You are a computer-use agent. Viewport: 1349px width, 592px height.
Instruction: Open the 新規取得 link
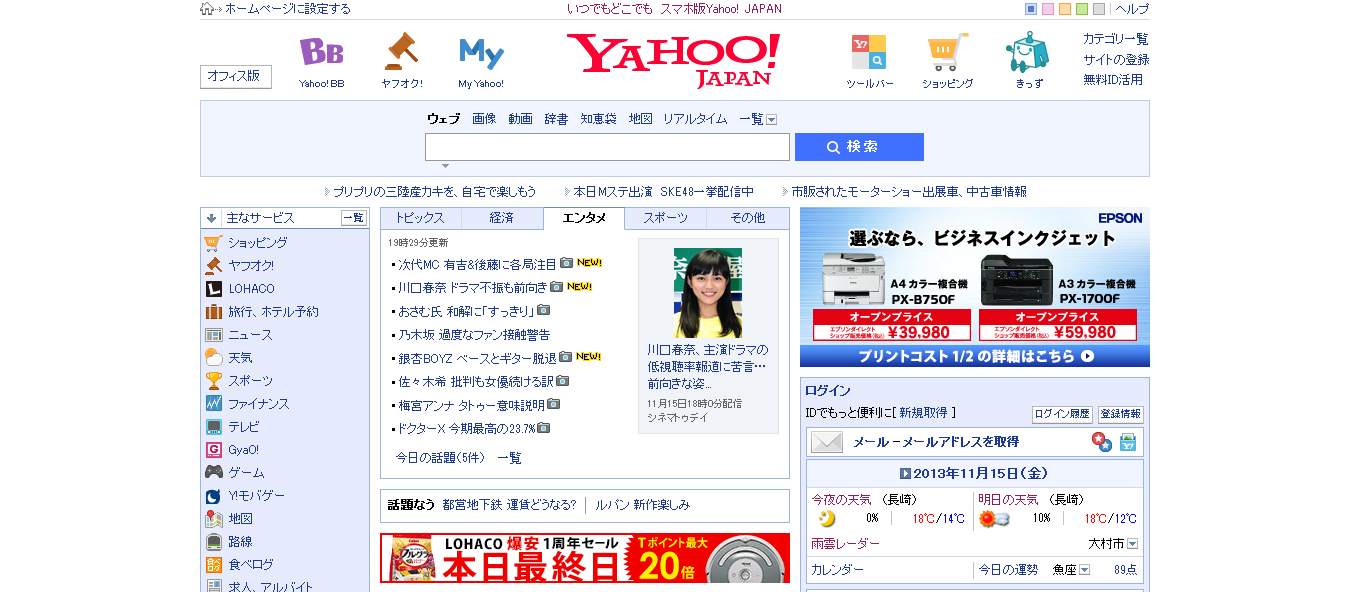click(x=923, y=412)
